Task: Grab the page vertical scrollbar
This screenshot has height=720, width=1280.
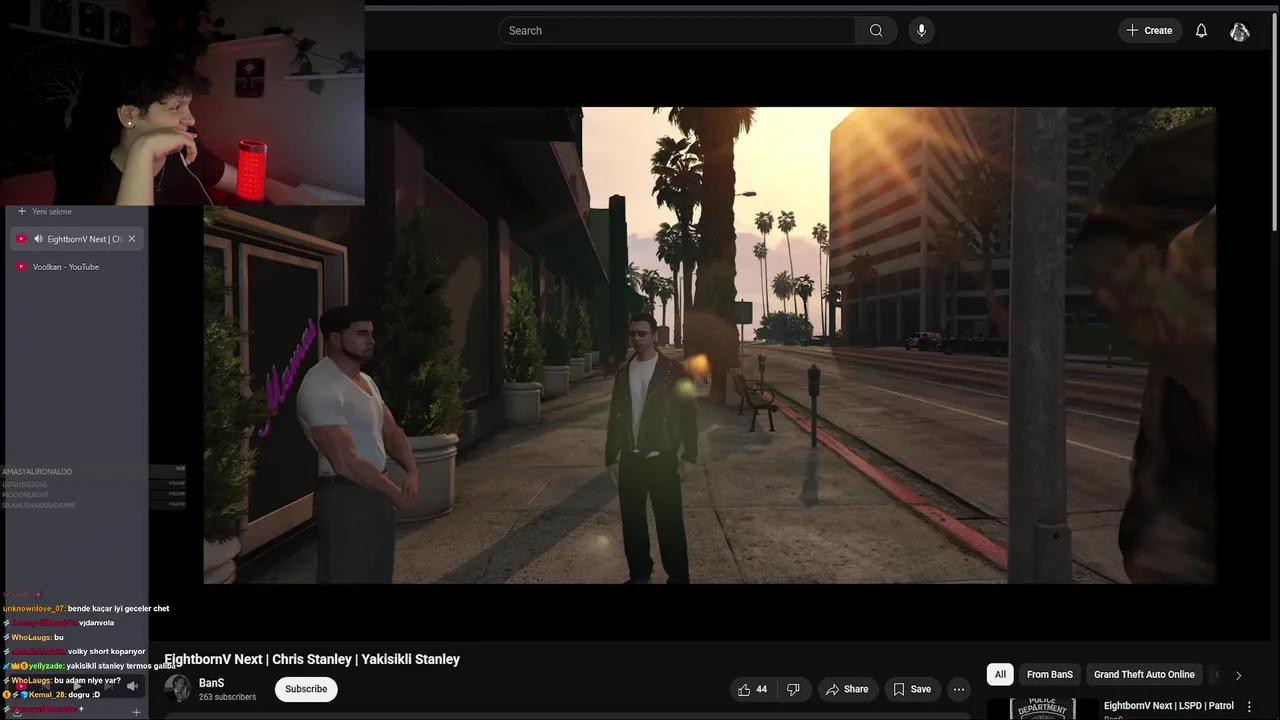Action: 1274,121
